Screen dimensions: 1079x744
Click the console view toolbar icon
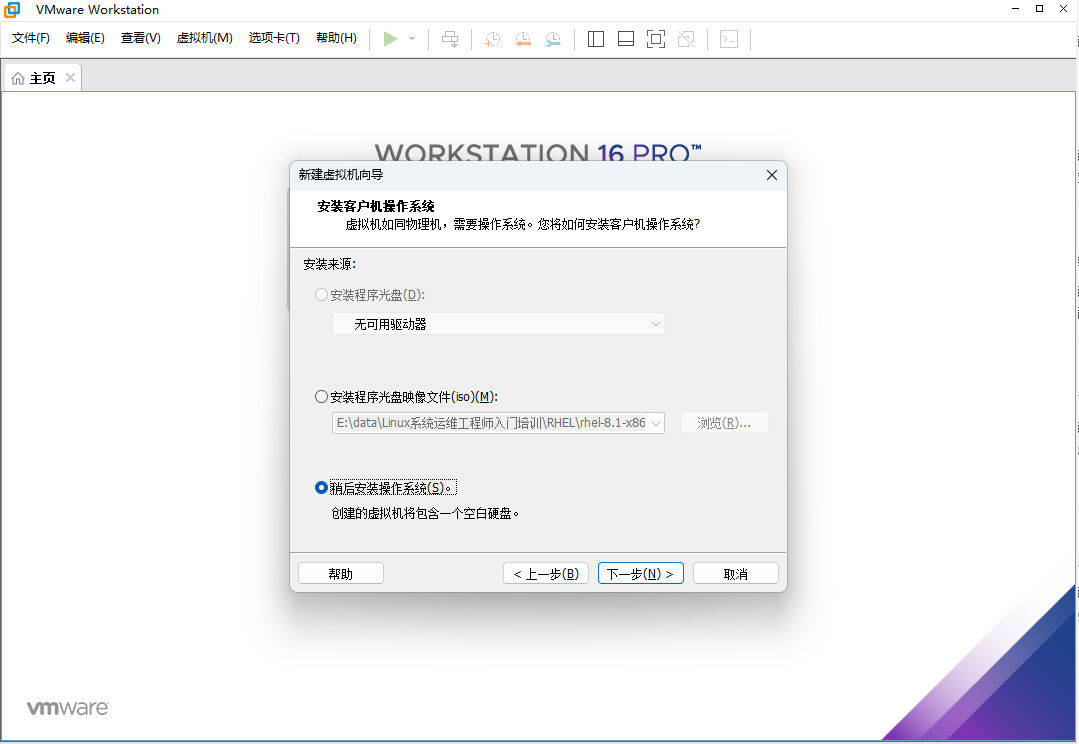[729, 39]
